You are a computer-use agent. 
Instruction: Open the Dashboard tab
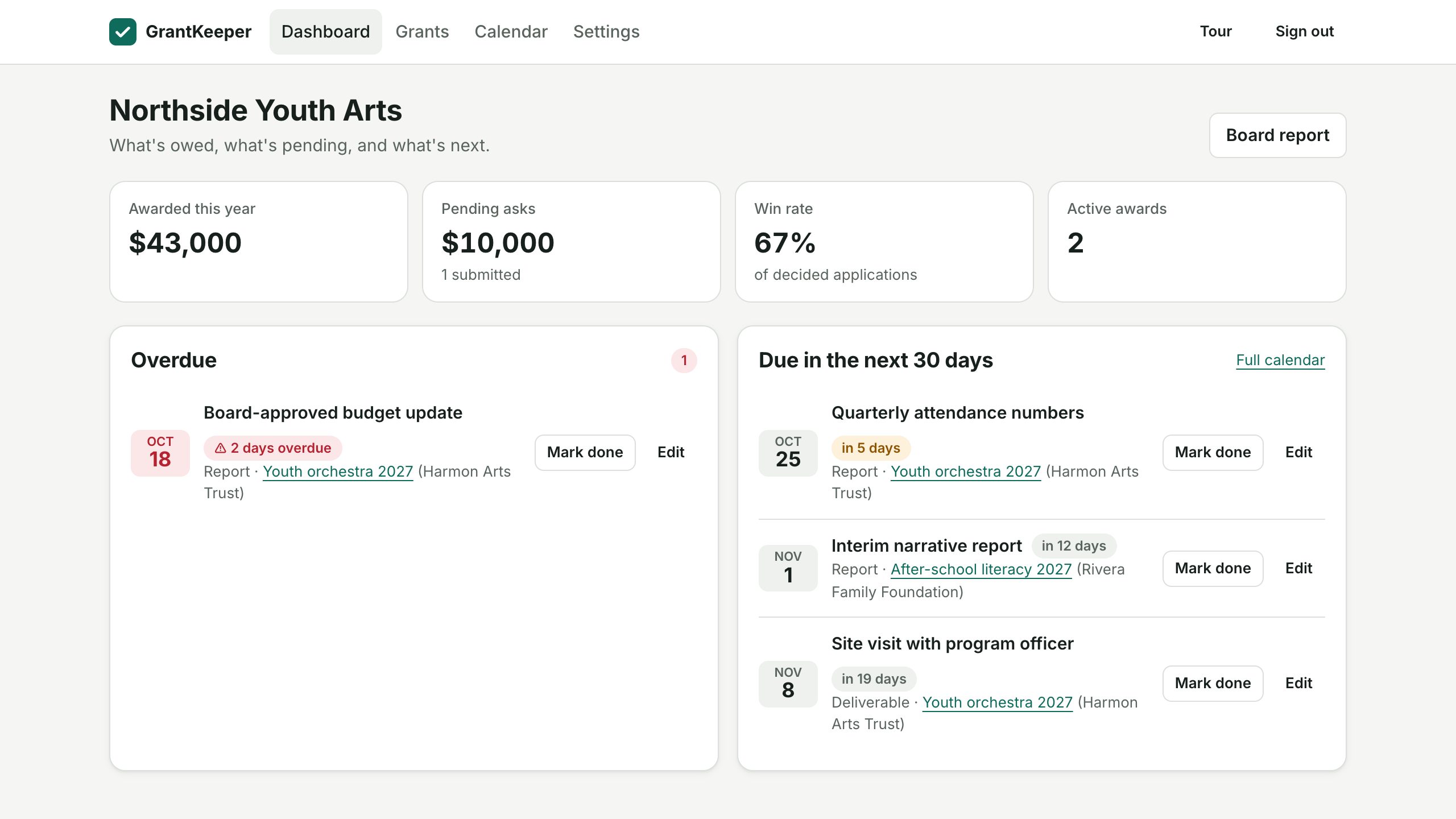[x=326, y=32]
